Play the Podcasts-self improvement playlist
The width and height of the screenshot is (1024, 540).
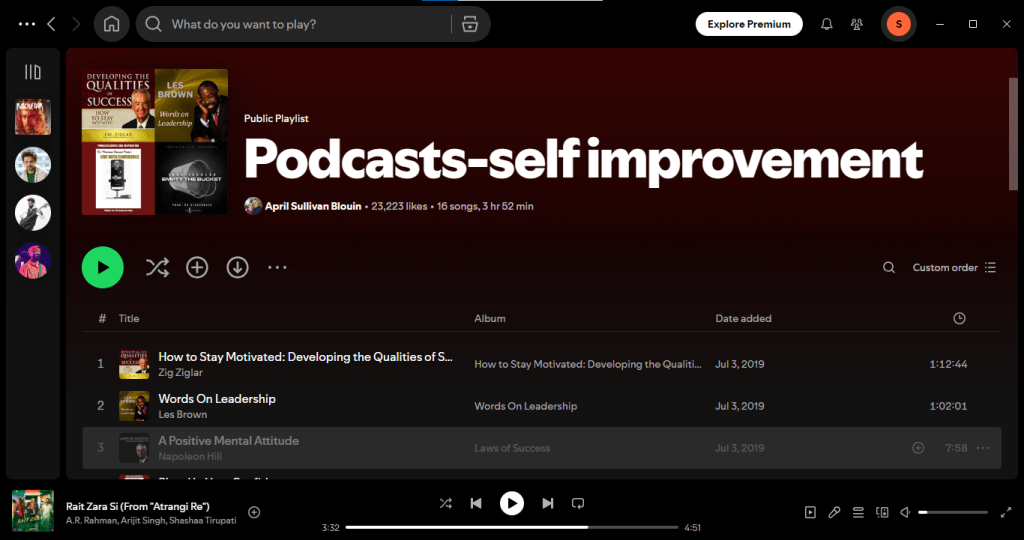pyautogui.click(x=103, y=267)
